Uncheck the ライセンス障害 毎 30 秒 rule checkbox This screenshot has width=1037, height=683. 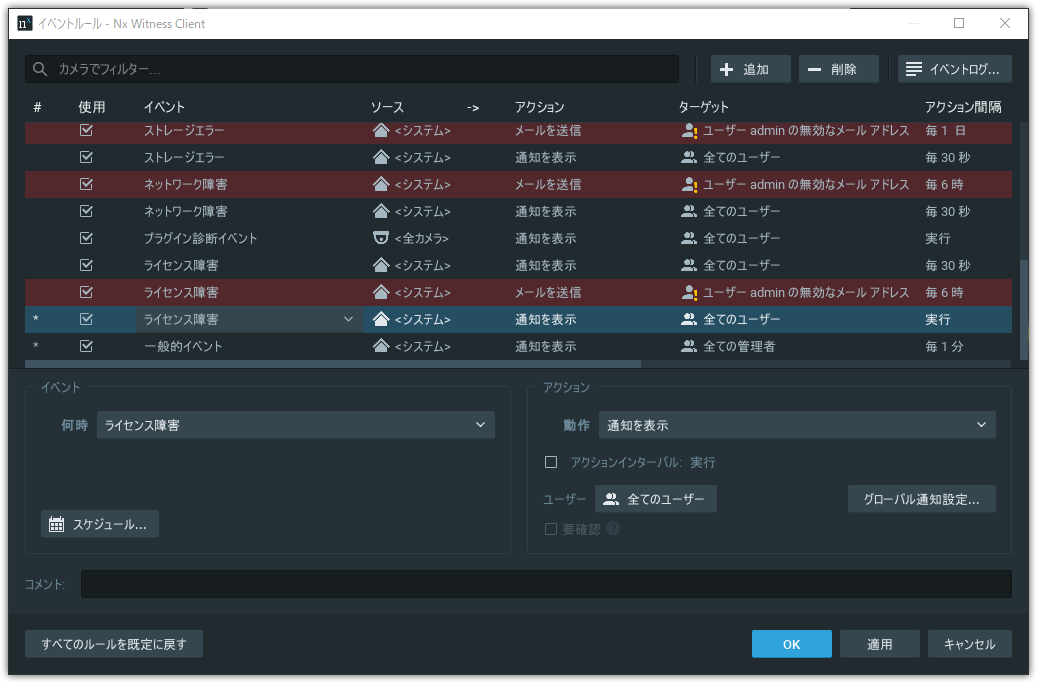[86, 265]
